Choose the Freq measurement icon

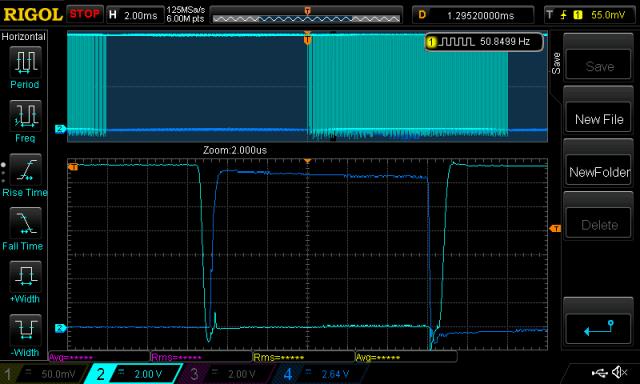[x=25, y=116]
